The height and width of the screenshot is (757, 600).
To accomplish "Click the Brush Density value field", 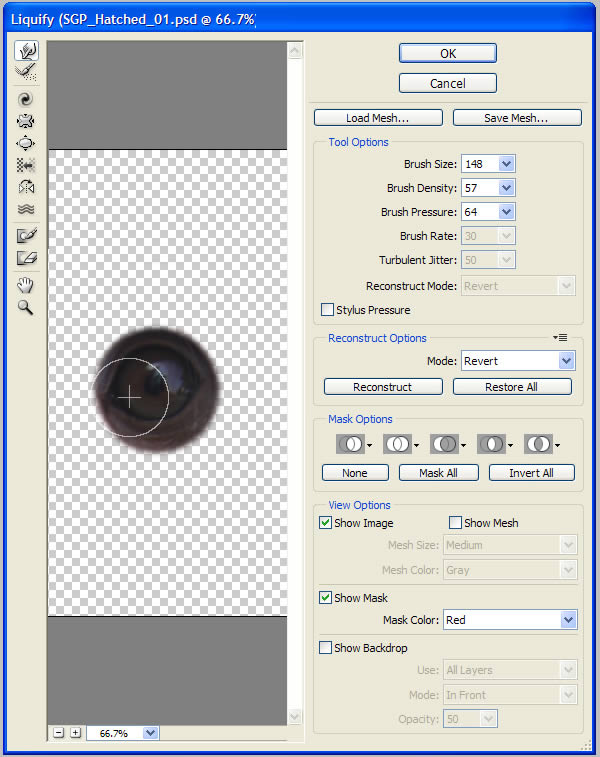I will click(480, 188).
